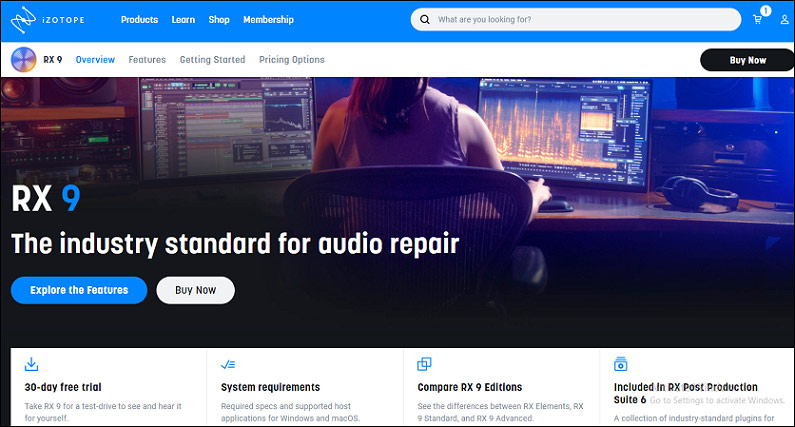Click the RX 9 product logo icon
This screenshot has width=795, height=427.
[x=23, y=60]
